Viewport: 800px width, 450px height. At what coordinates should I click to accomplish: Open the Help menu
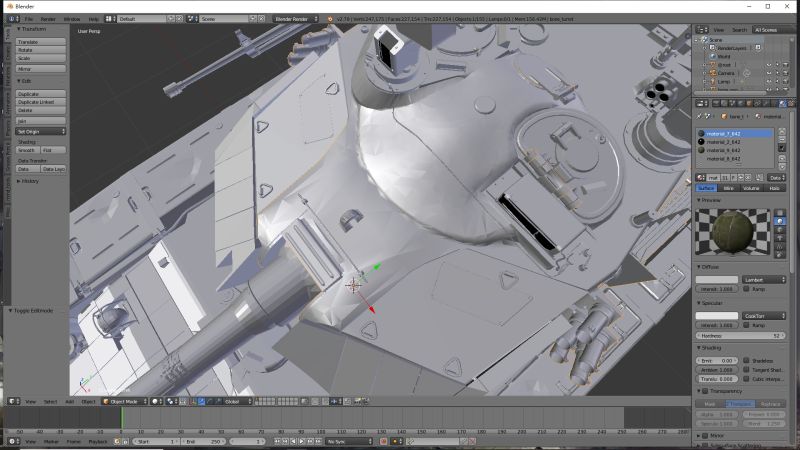coord(93,19)
